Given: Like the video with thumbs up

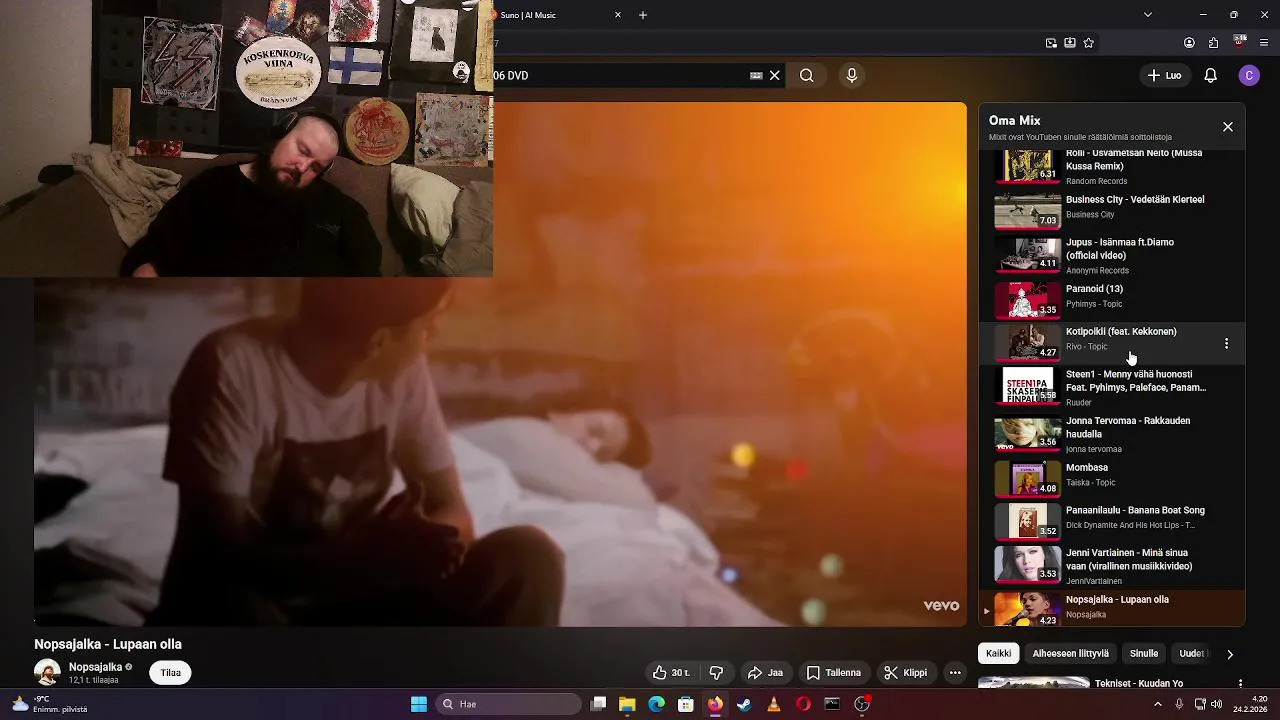Looking at the screenshot, I should point(671,673).
